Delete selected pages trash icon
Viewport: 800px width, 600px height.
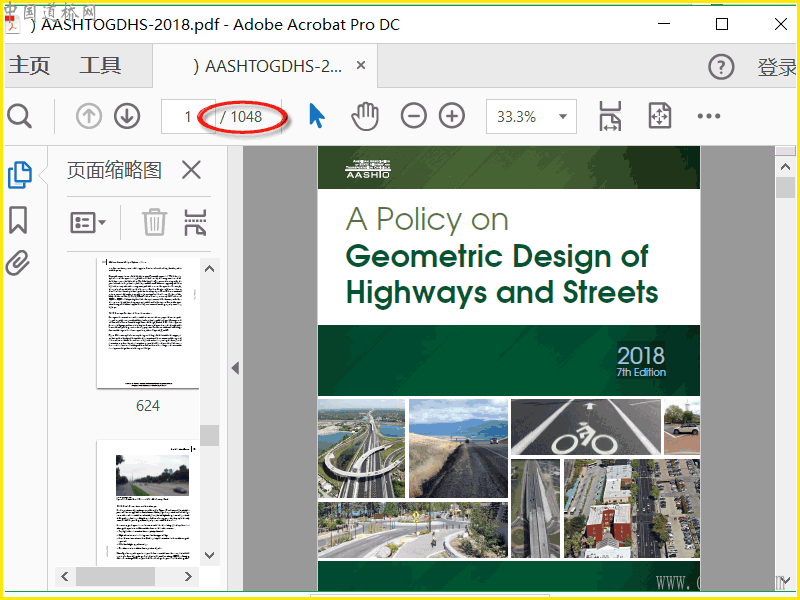pos(154,222)
